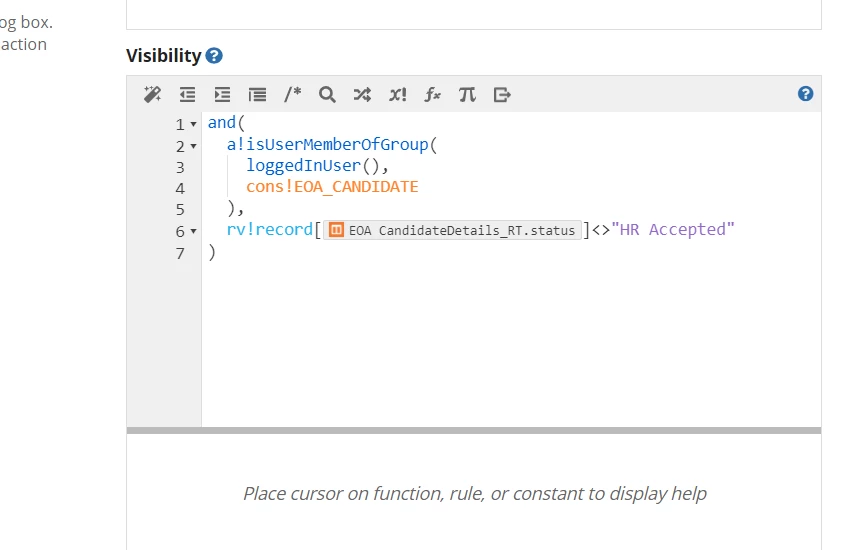The width and height of the screenshot is (841, 550).
Task: Click the and( keyword on line 1
Action: point(226,123)
